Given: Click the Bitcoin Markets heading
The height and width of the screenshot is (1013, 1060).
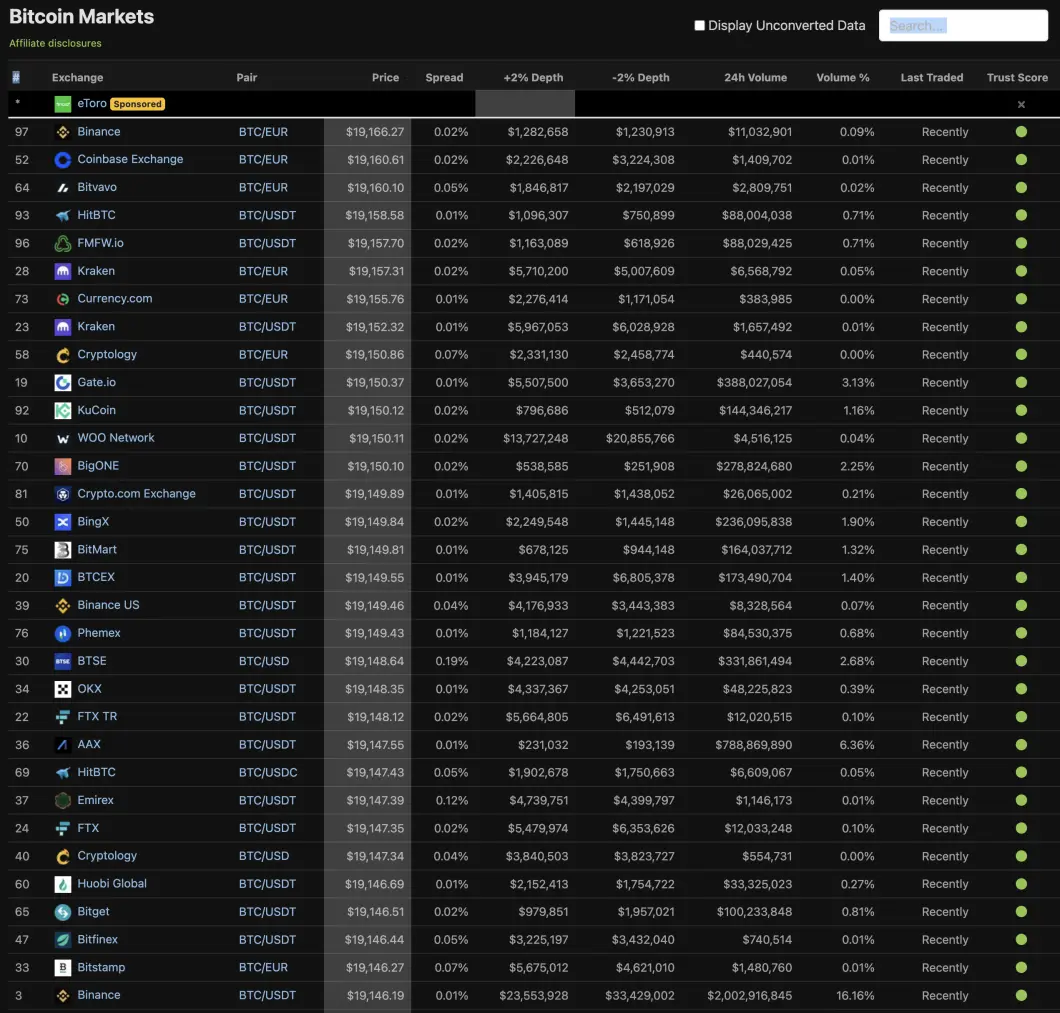Looking at the screenshot, I should pos(81,16).
